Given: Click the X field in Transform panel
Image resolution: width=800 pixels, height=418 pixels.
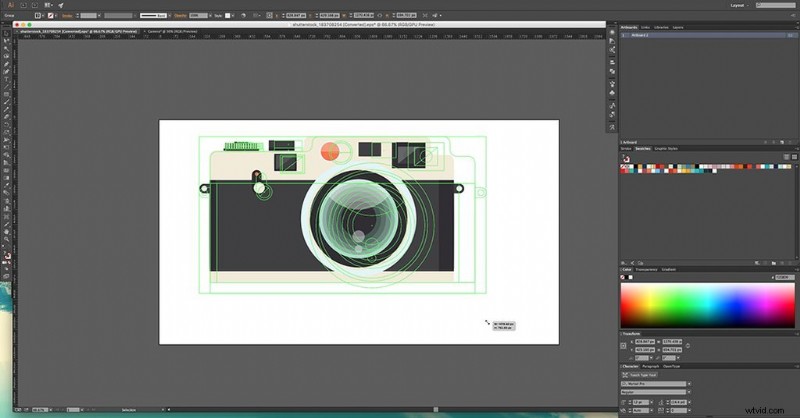Looking at the screenshot, I should tap(645, 341).
